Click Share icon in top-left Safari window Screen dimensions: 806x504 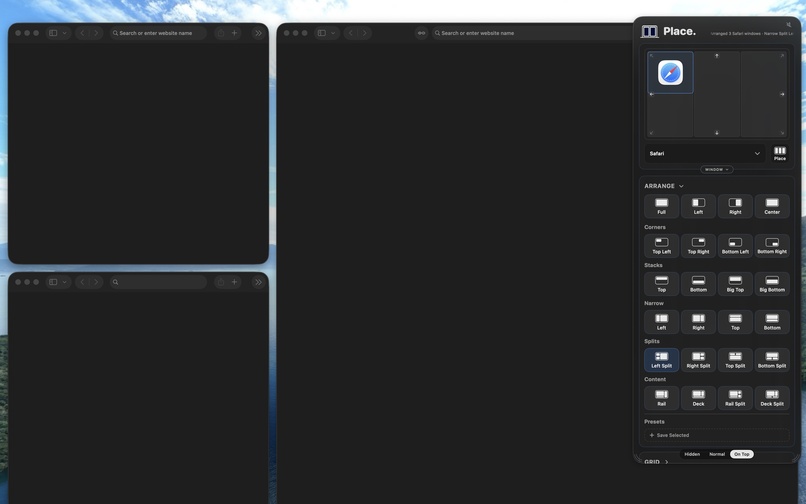click(221, 33)
